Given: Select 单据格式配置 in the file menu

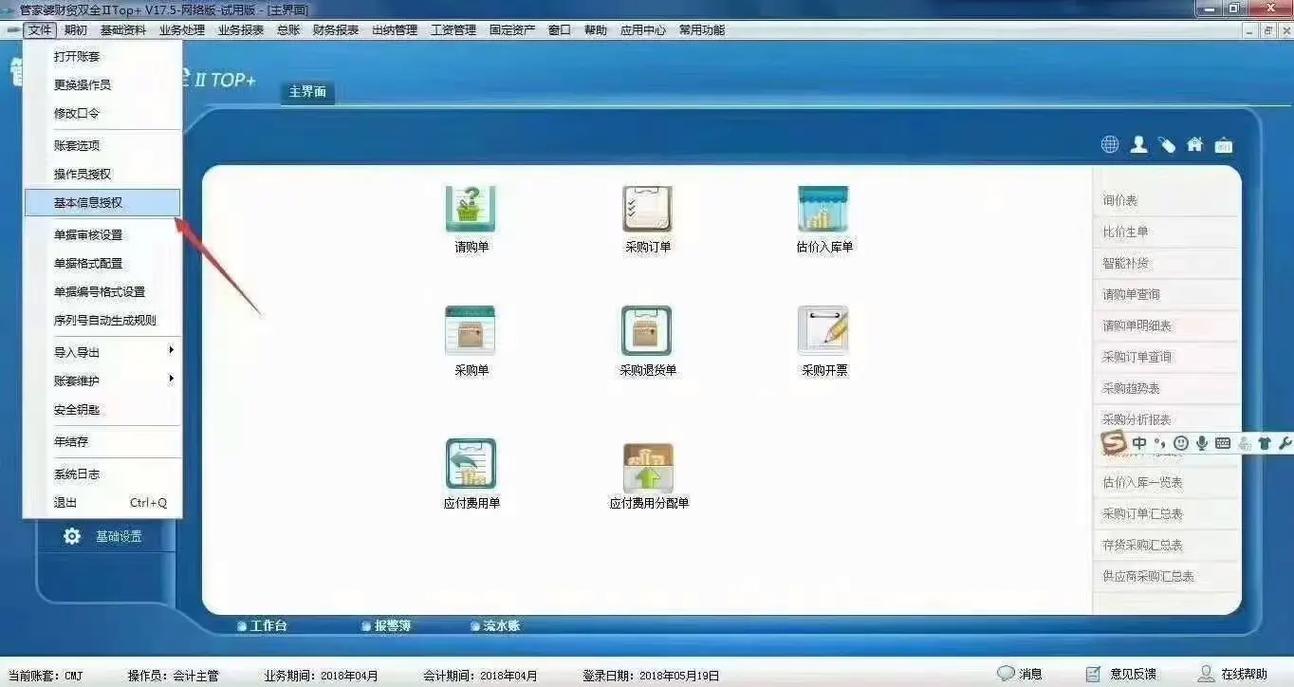Looking at the screenshot, I should coord(102,263).
